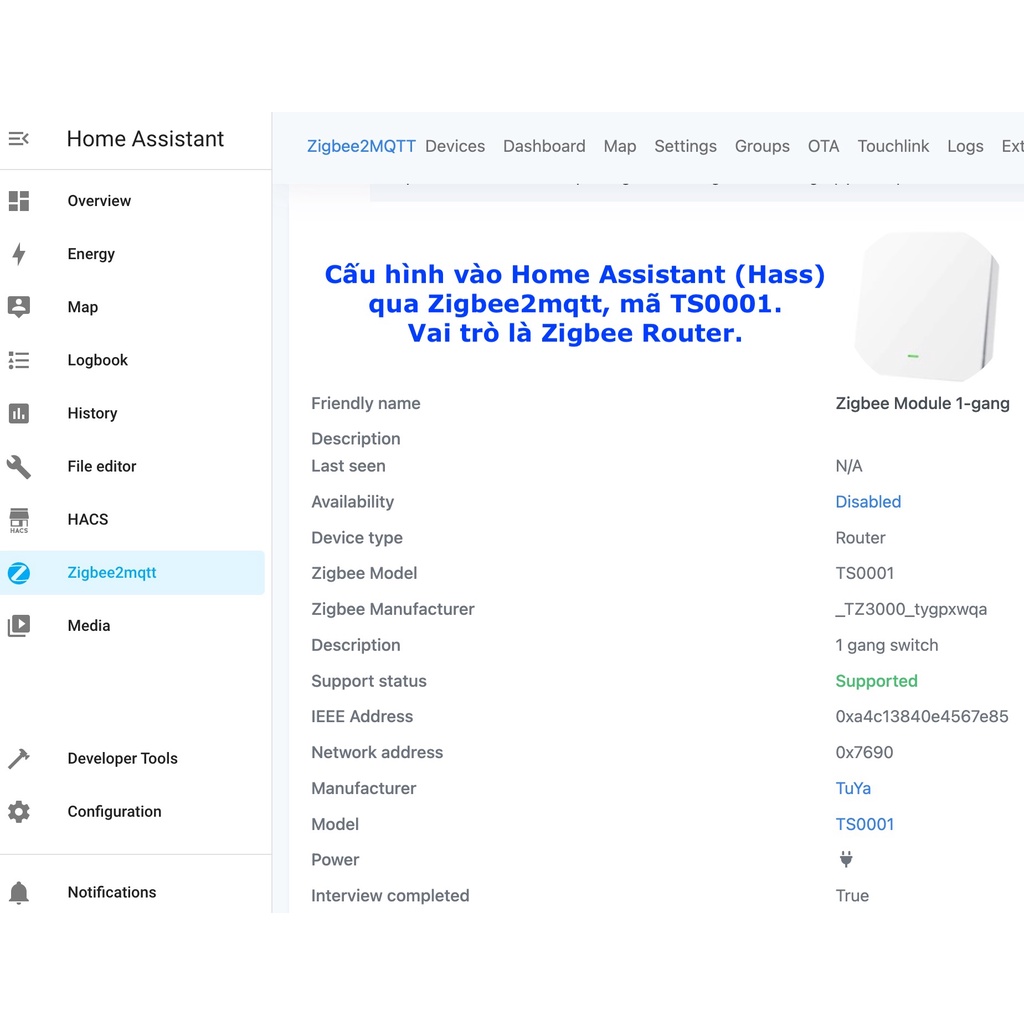Open the Overview dashboard icon

[x=19, y=201]
